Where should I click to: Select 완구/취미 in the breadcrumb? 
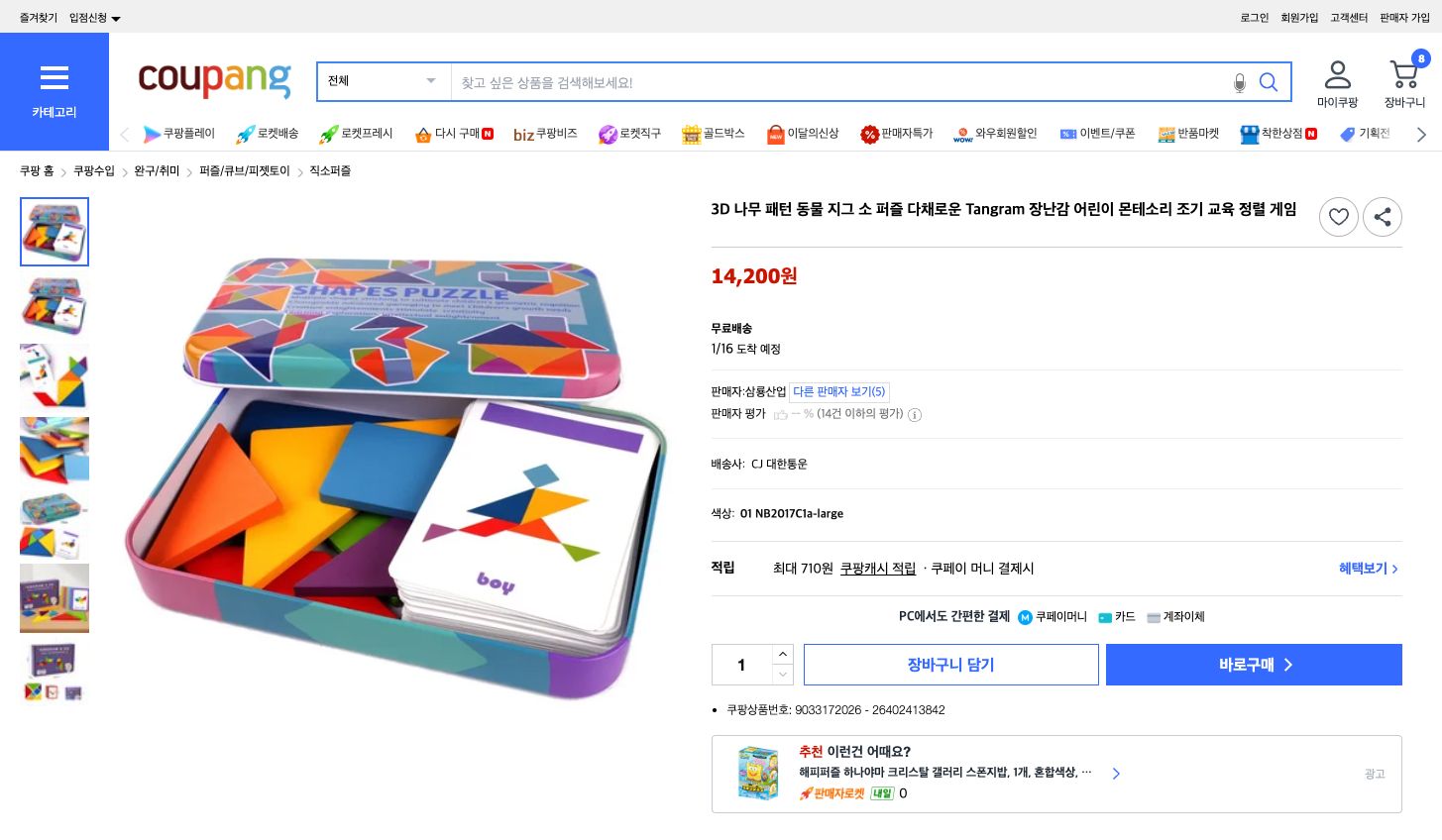(x=156, y=170)
